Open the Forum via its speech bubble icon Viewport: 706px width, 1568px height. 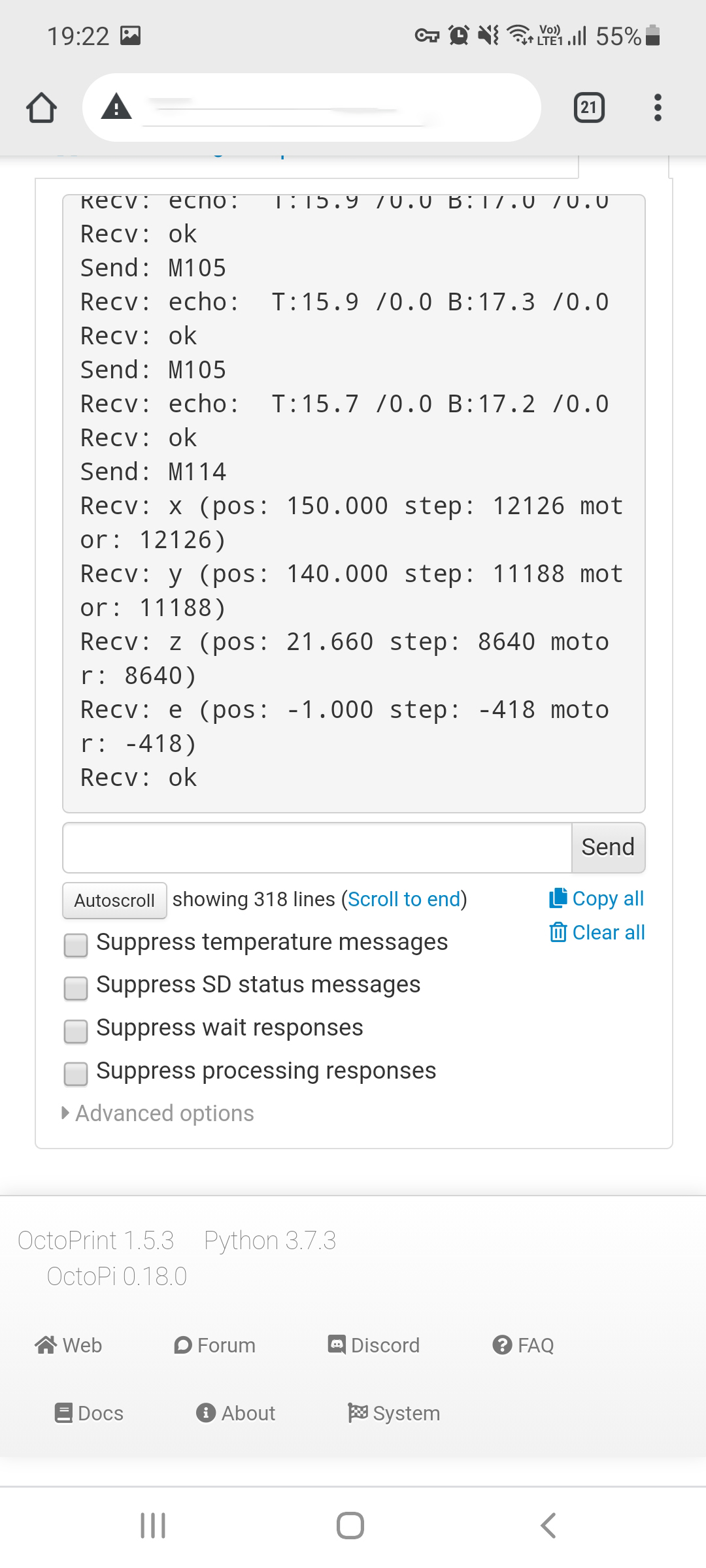(x=184, y=1345)
